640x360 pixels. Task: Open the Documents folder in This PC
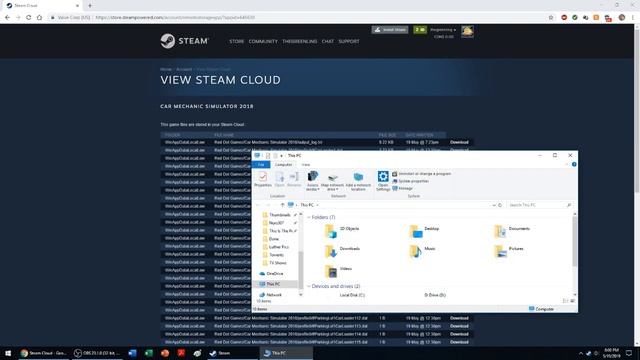point(512,231)
